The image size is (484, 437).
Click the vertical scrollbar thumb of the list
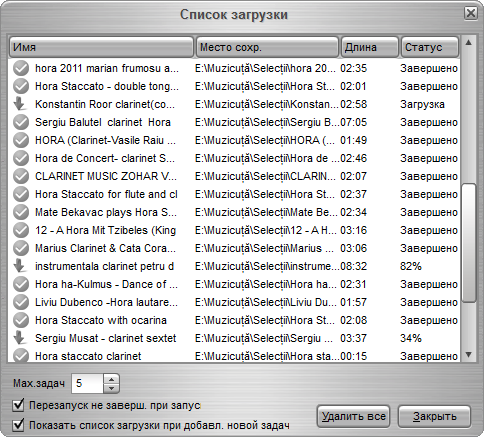[x=468, y=243]
